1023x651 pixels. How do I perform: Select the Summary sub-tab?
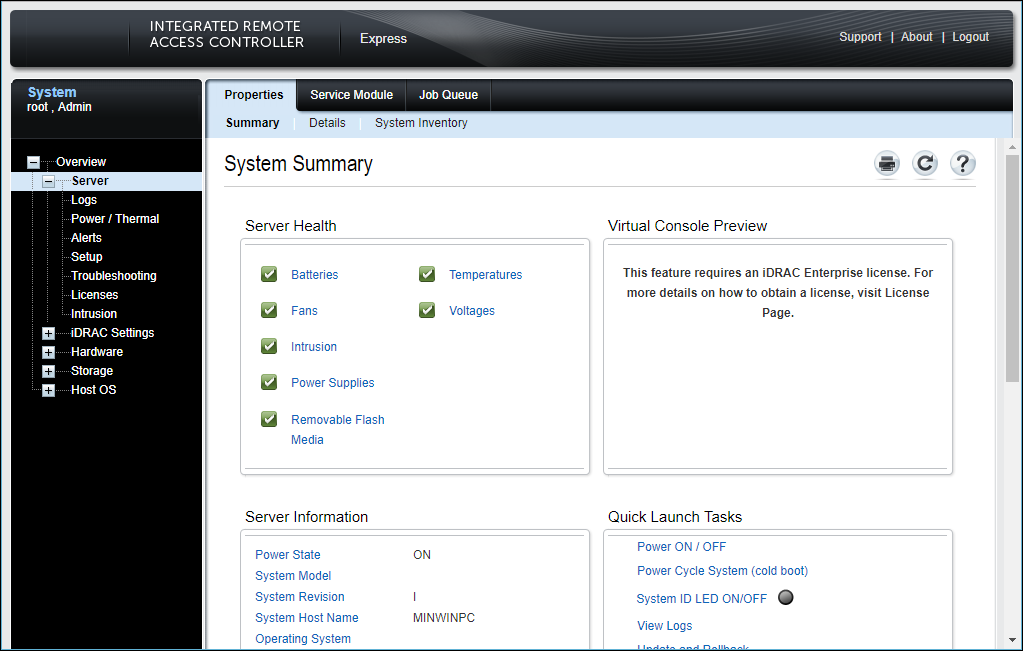252,123
